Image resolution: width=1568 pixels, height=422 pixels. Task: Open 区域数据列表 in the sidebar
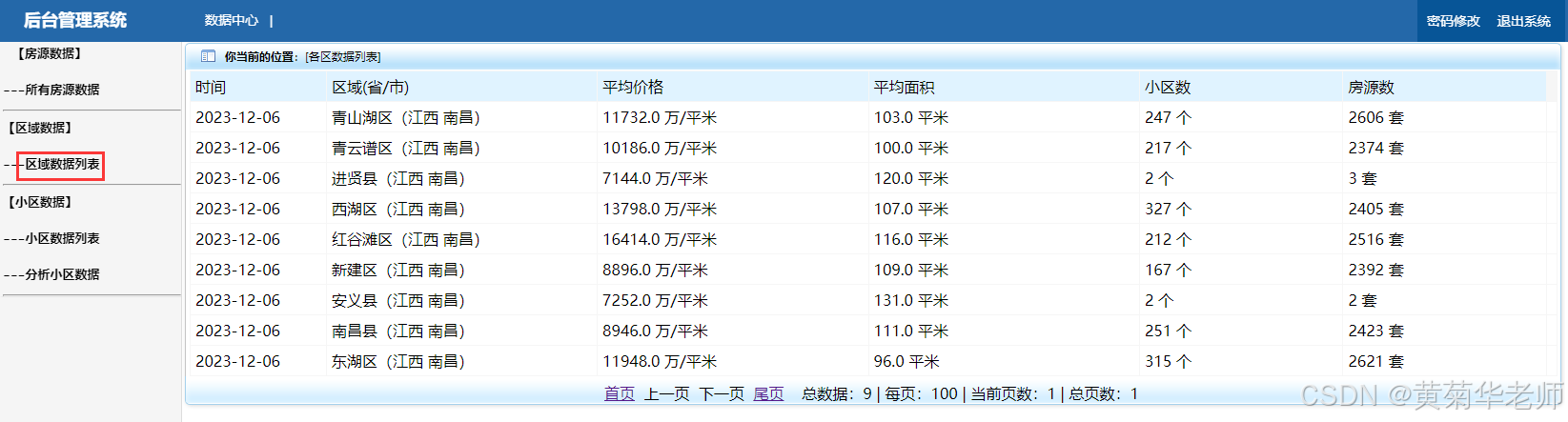62,164
